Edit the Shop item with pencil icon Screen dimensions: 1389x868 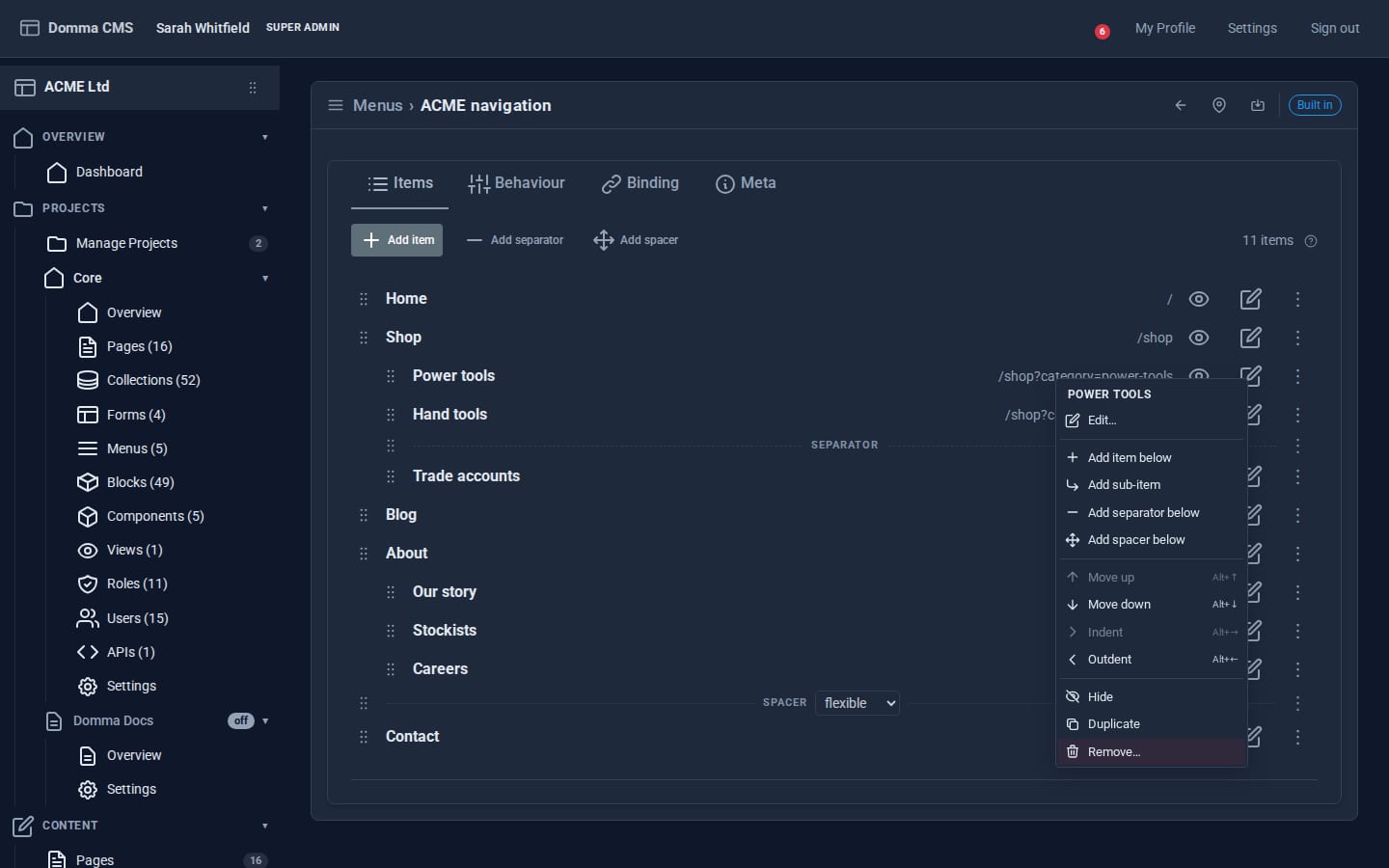point(1250,338)
